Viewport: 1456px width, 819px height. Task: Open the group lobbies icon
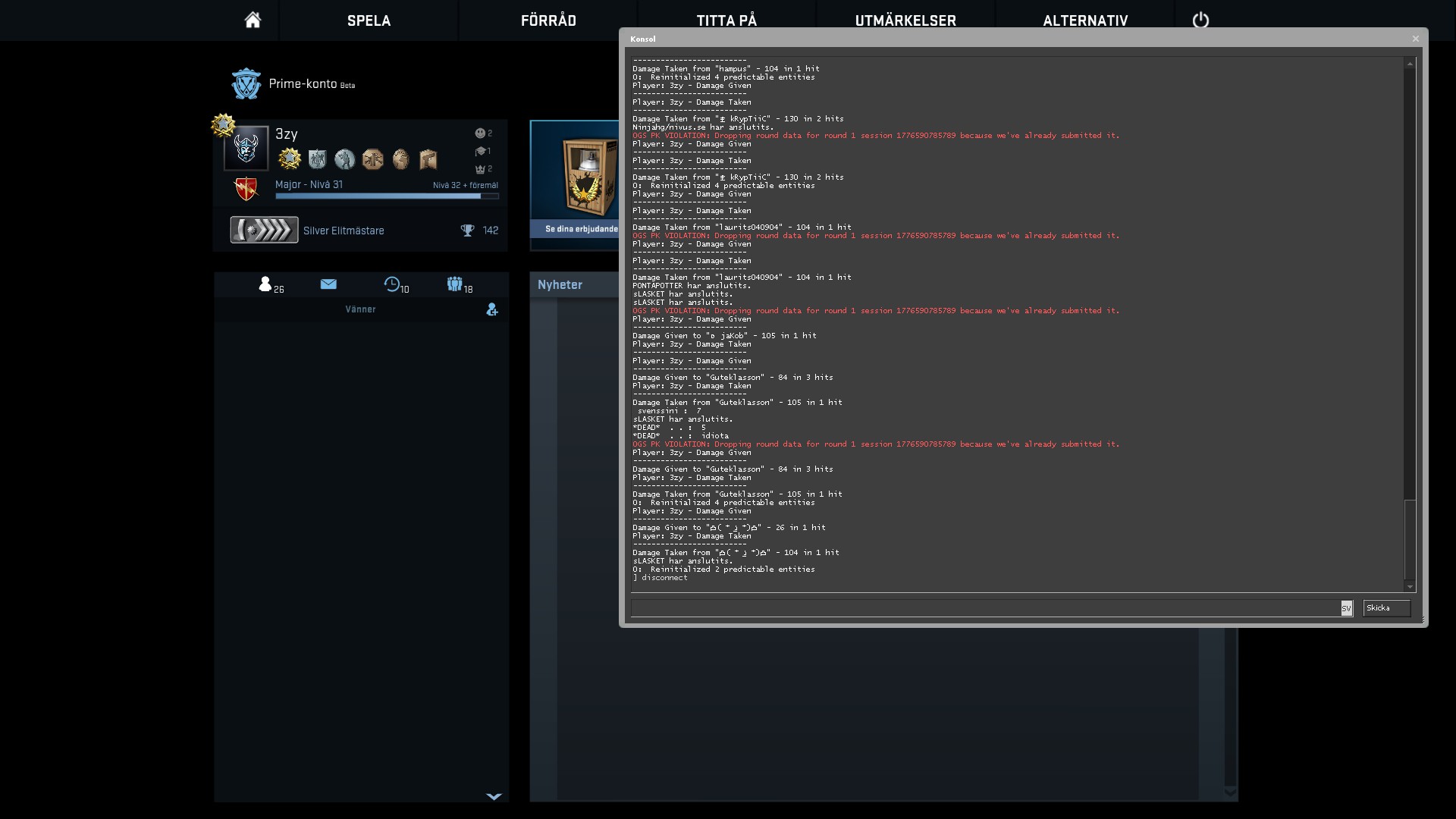tap(454, 284)
